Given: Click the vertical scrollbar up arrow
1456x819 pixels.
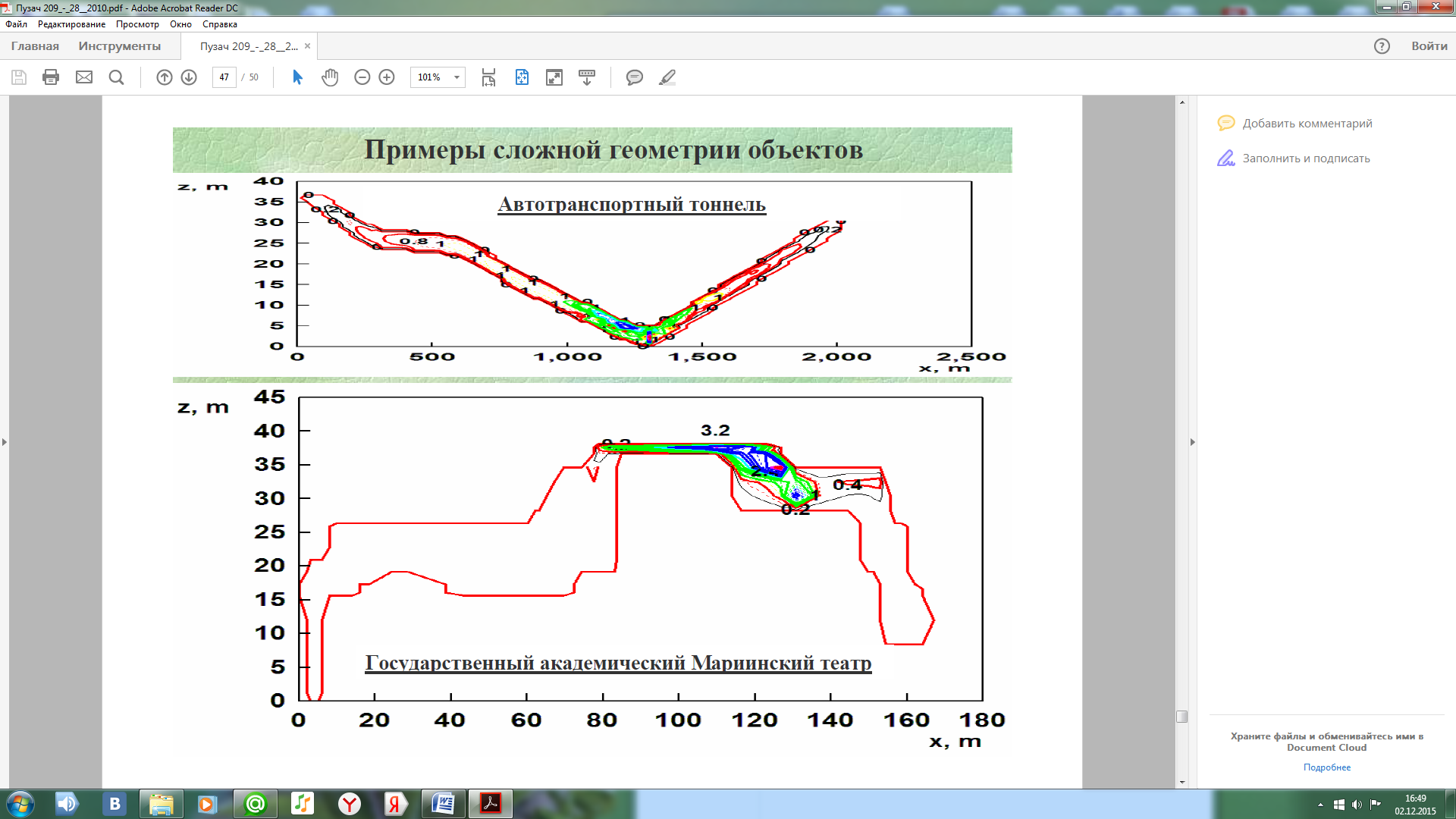Looking at the screenshot, I should (1181, 102).
